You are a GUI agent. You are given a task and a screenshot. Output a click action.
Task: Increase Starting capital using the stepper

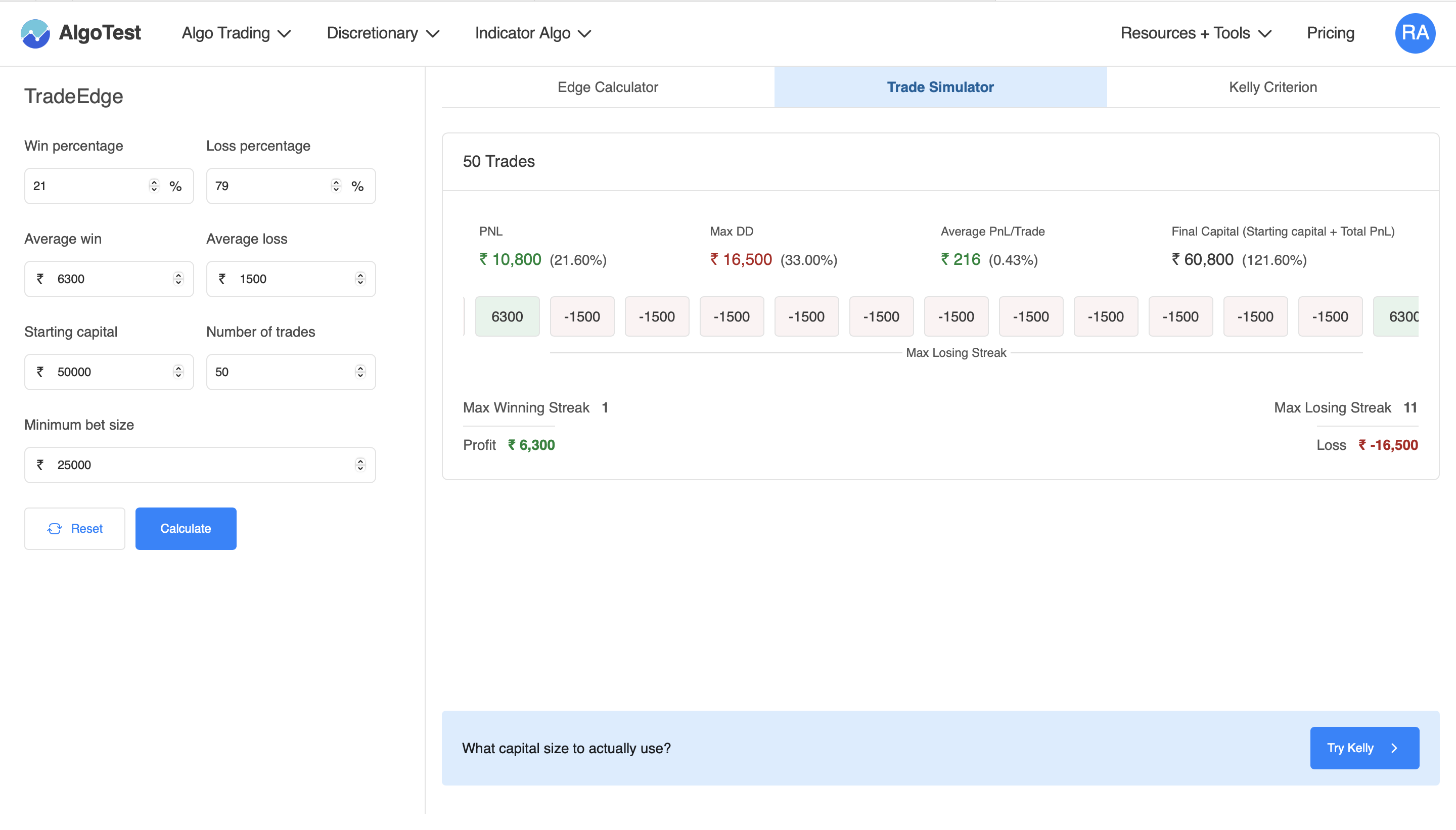(x=178, y=368)
